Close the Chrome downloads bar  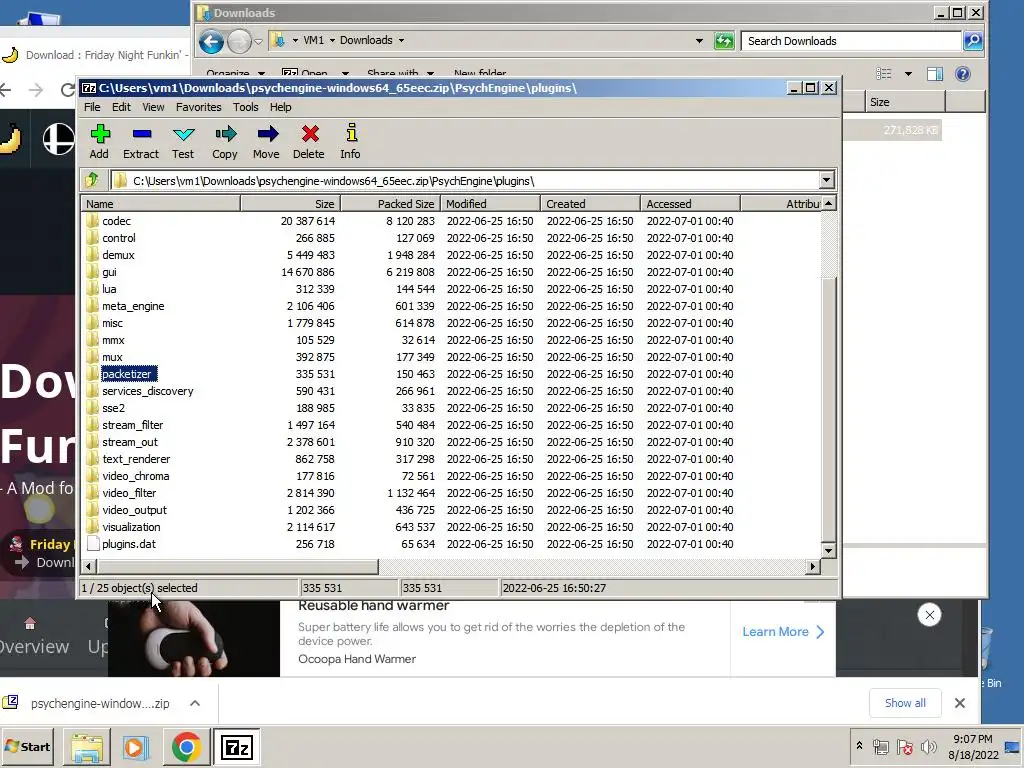(959, 703)
